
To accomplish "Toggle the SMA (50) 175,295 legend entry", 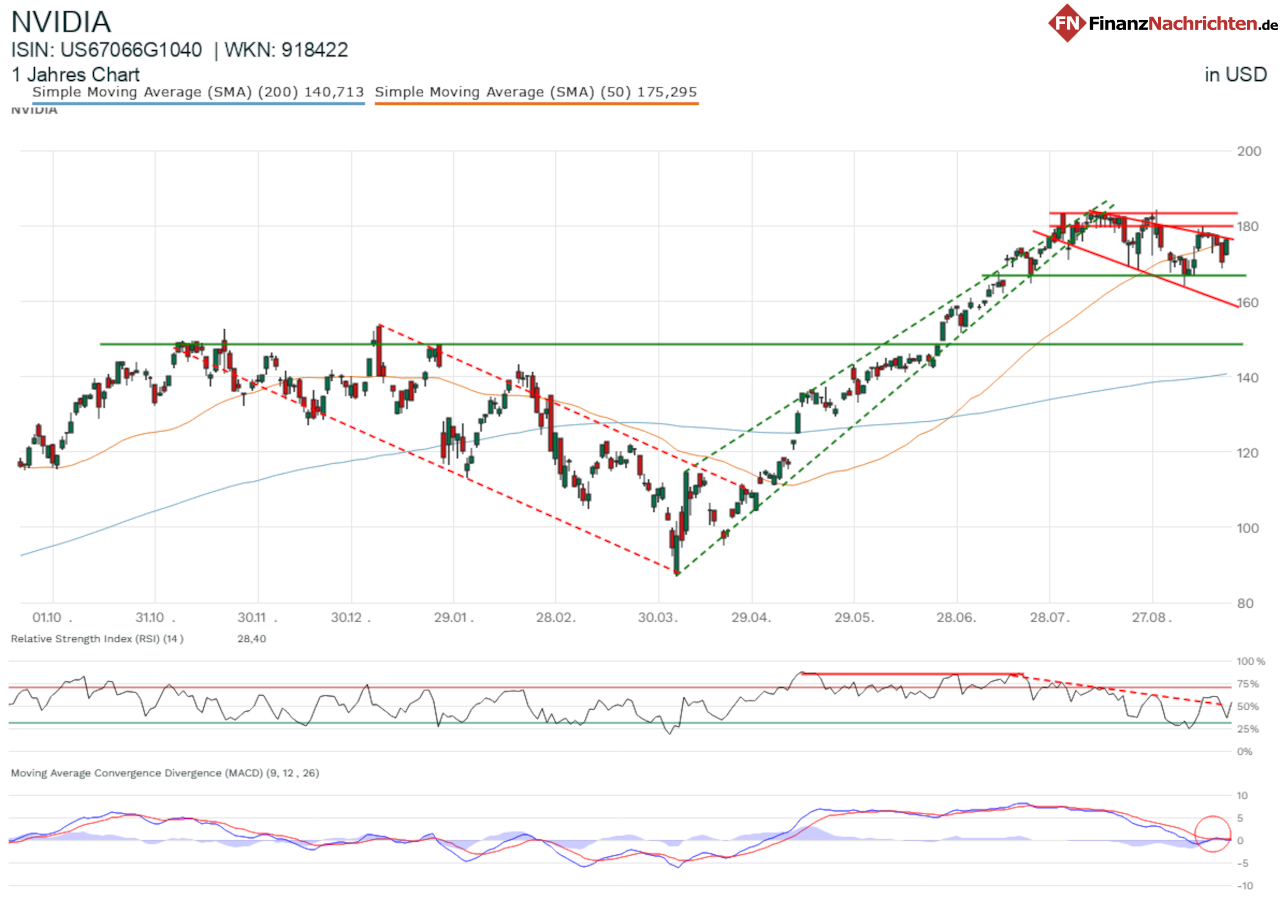I will 536,92.
